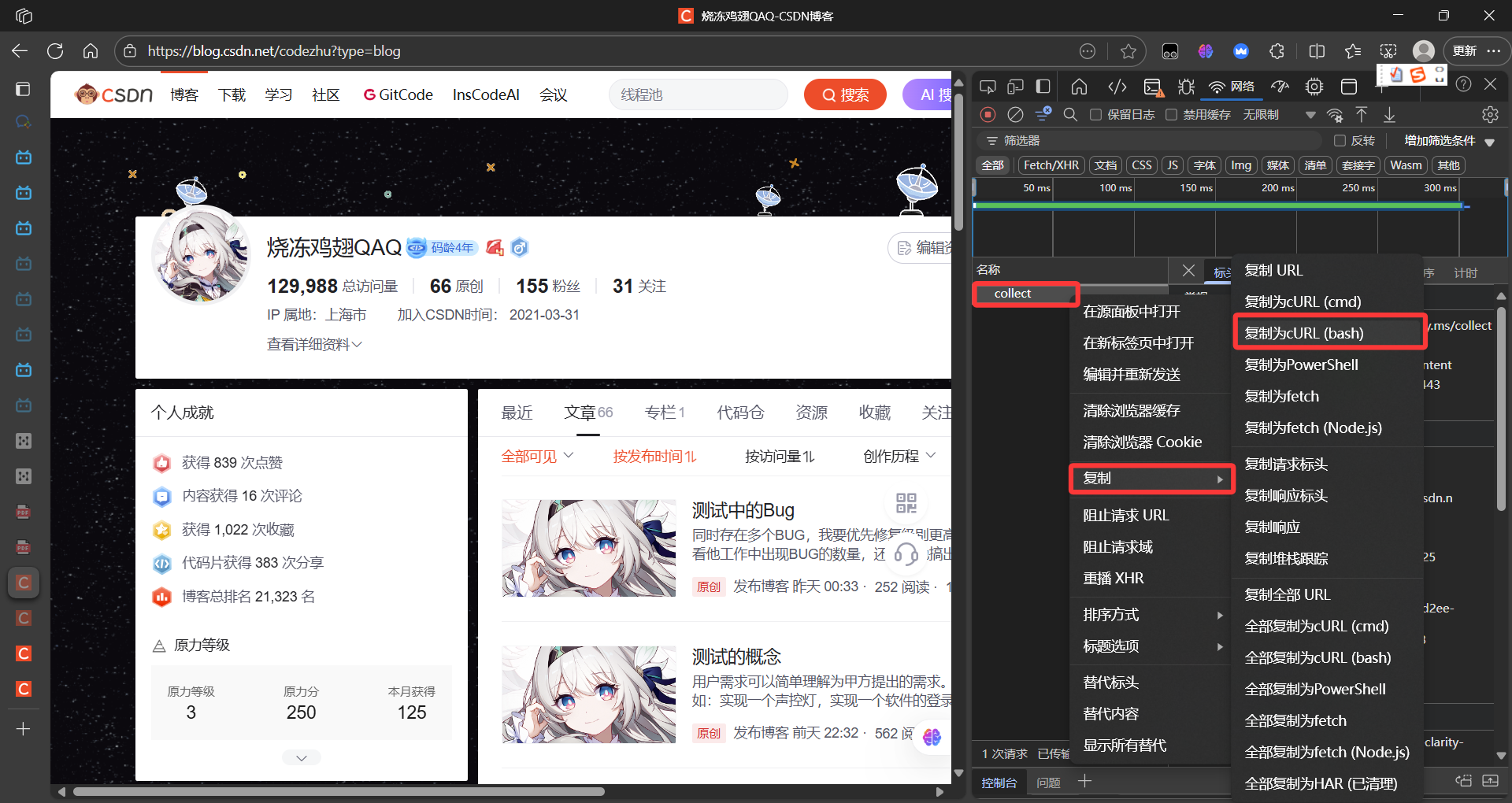Click the split screen icon in browser toolbar
Screen dimensions: 1512x803
[1317, 51]
